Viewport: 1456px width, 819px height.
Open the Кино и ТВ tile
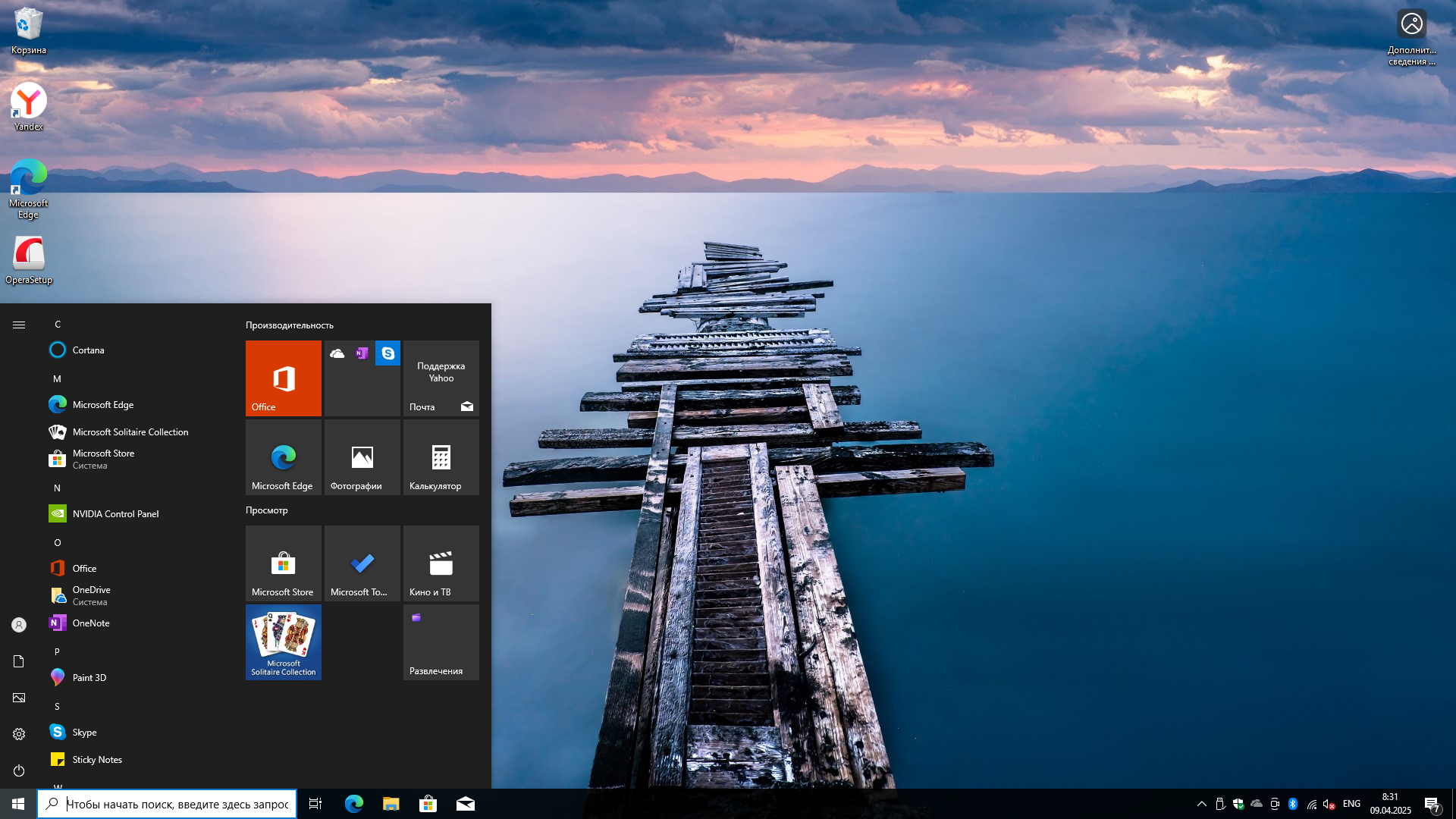pos(441,563)
